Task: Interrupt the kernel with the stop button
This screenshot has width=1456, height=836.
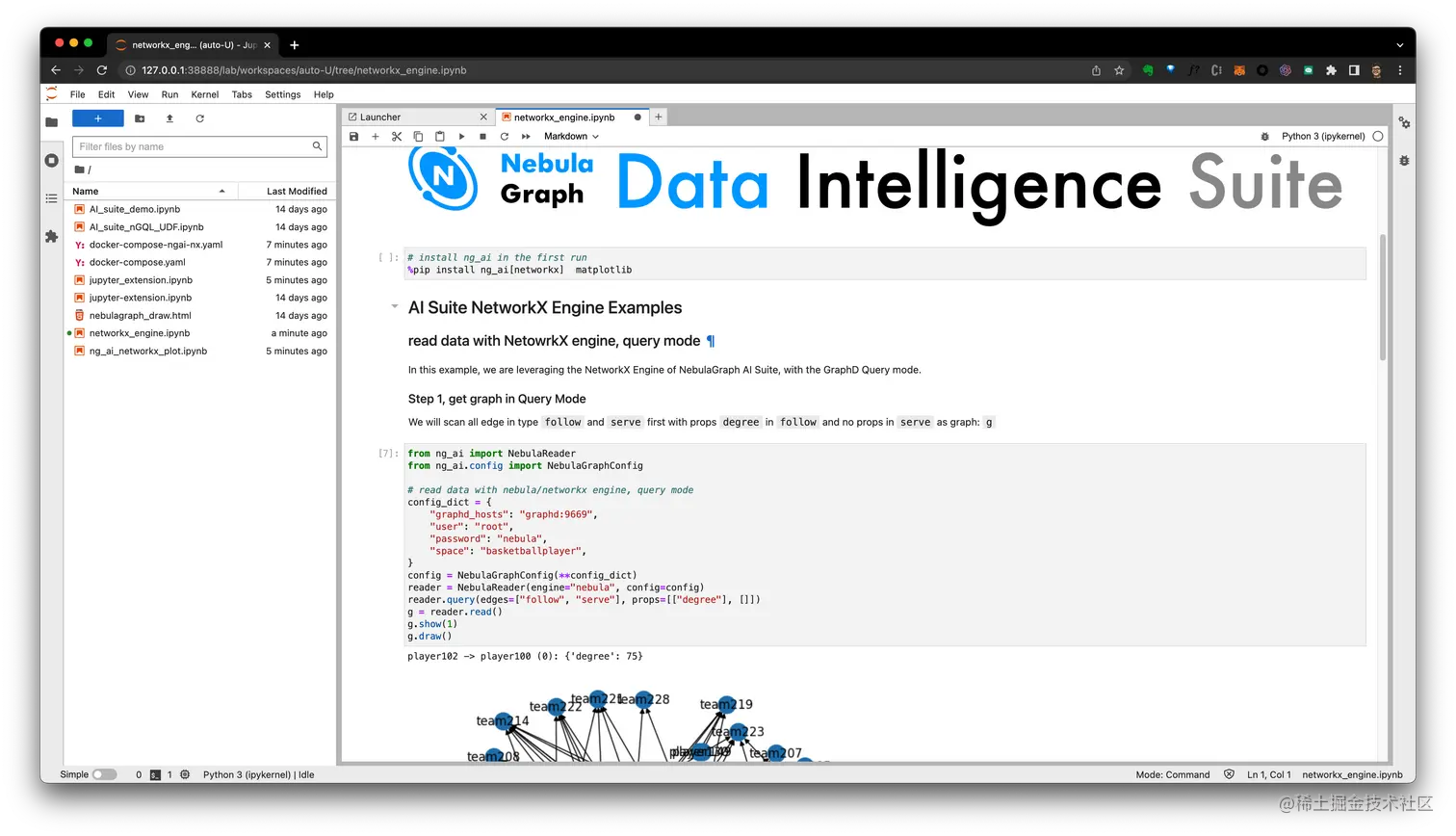Action: pyautogui.click(x=482, y=137)
